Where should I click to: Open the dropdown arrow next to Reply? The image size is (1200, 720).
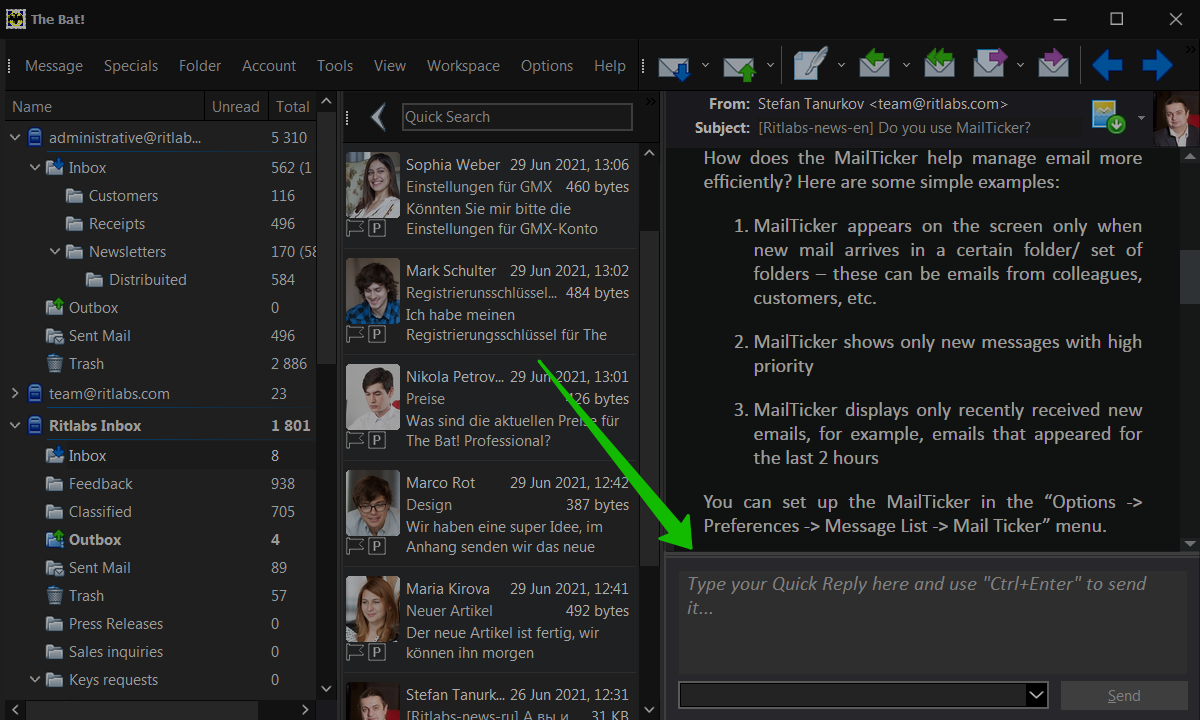click(x=906, y=66)
